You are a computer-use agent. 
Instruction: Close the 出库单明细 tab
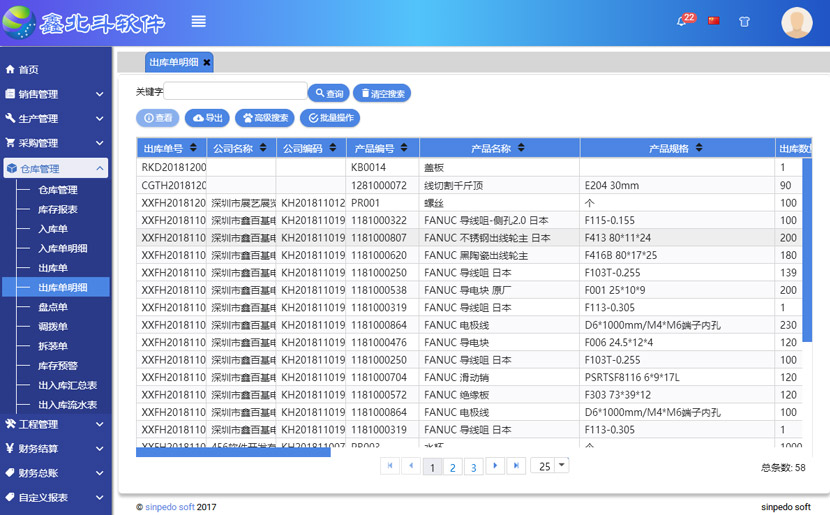pos(207,62)
